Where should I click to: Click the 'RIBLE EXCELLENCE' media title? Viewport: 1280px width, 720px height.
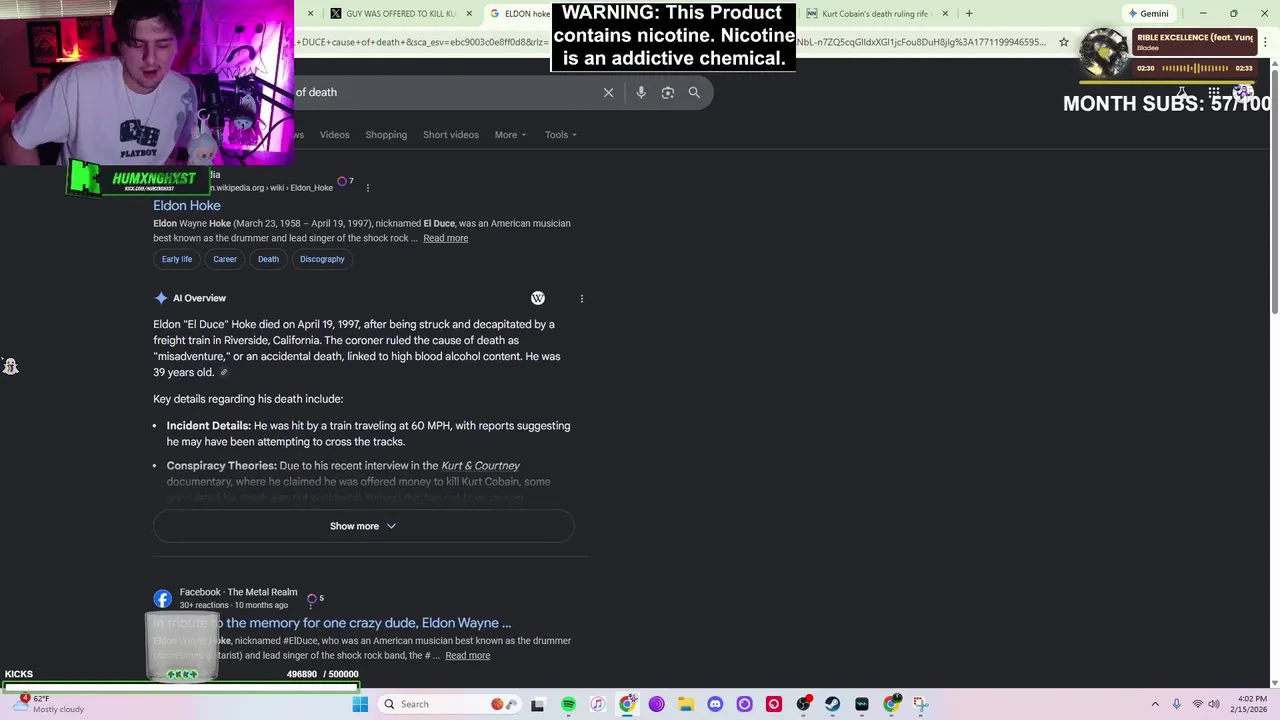click(1194, 38)
